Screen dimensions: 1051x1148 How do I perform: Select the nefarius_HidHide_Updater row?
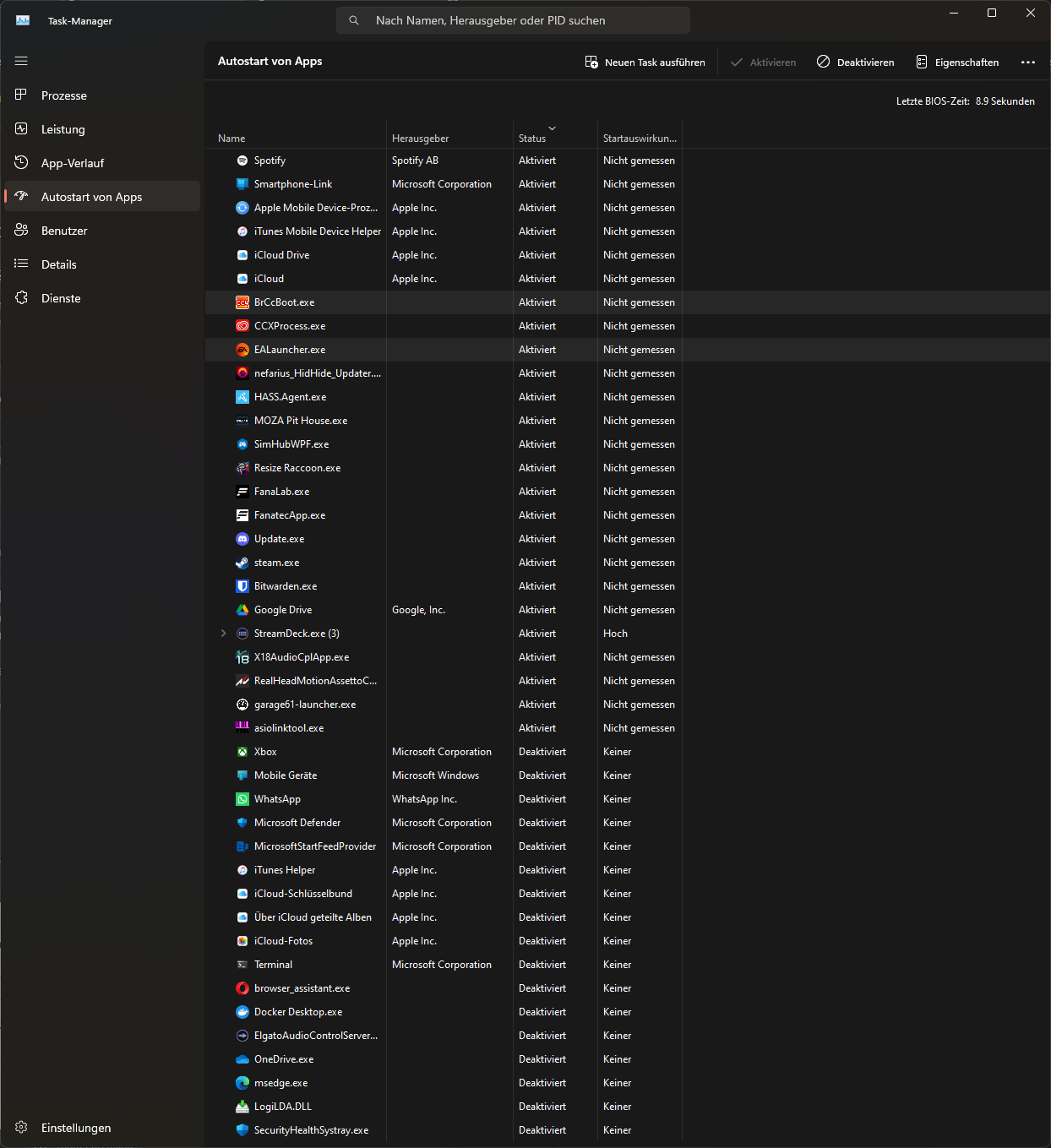628,373
